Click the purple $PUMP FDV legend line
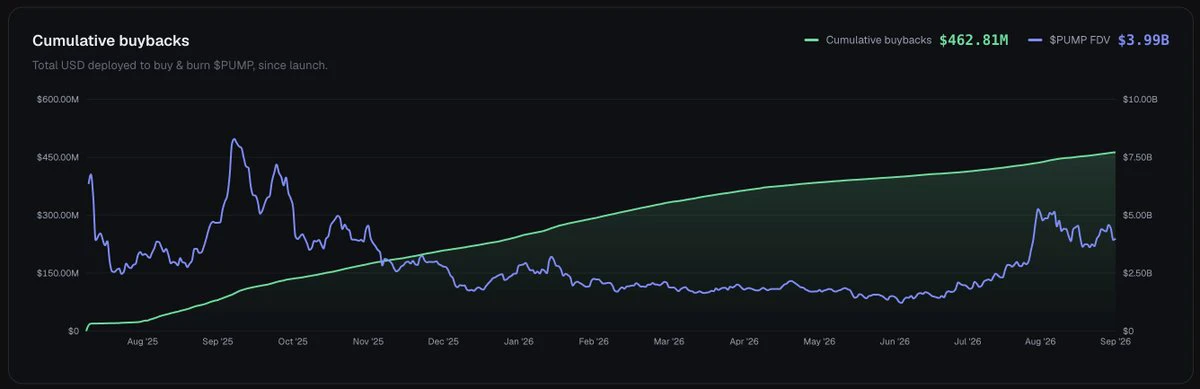 [x=1036, y=40]
